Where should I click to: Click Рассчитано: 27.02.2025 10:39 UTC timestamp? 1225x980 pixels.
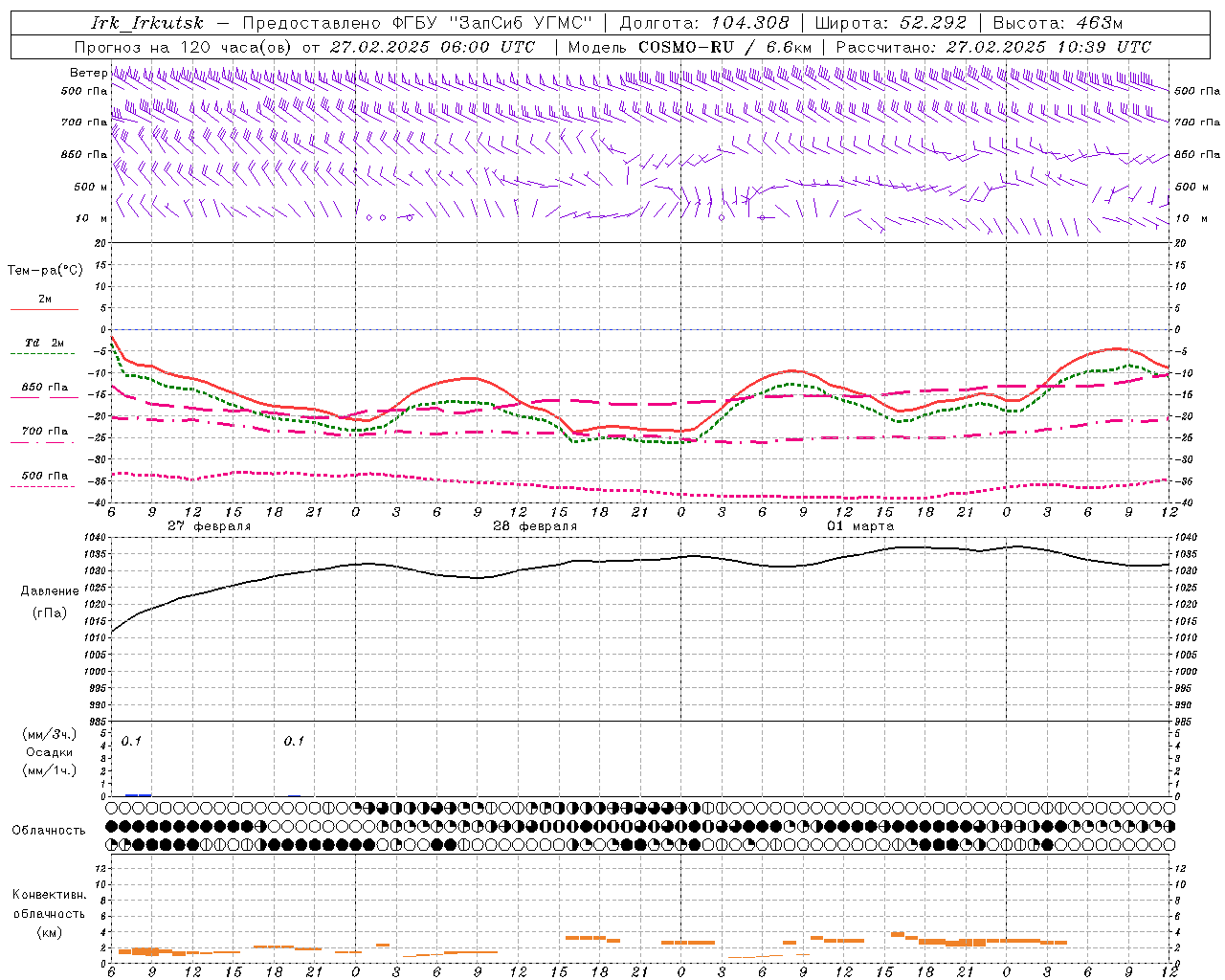[x=993, y=47]
